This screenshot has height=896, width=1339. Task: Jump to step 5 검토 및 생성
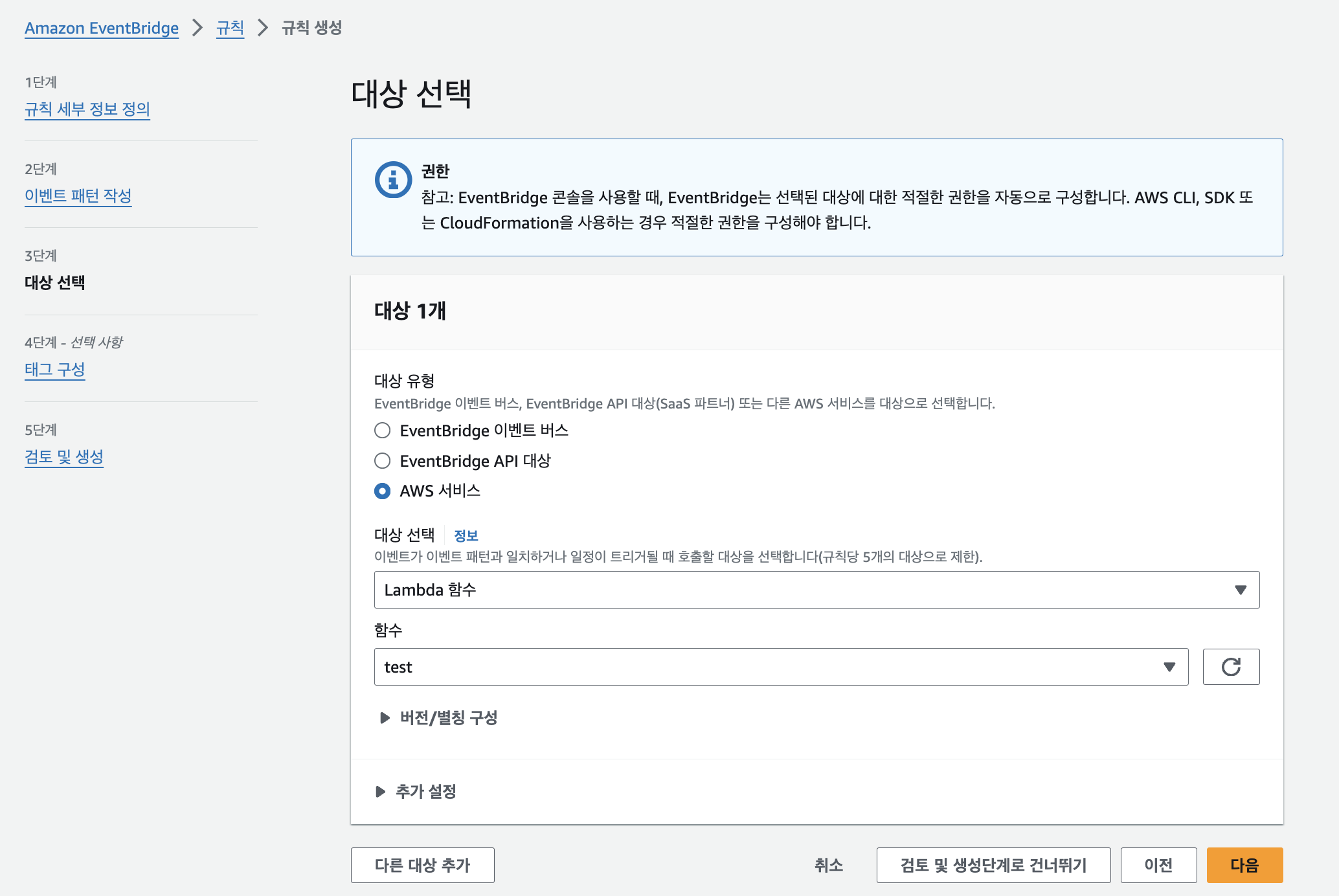[x=64, y=456]
